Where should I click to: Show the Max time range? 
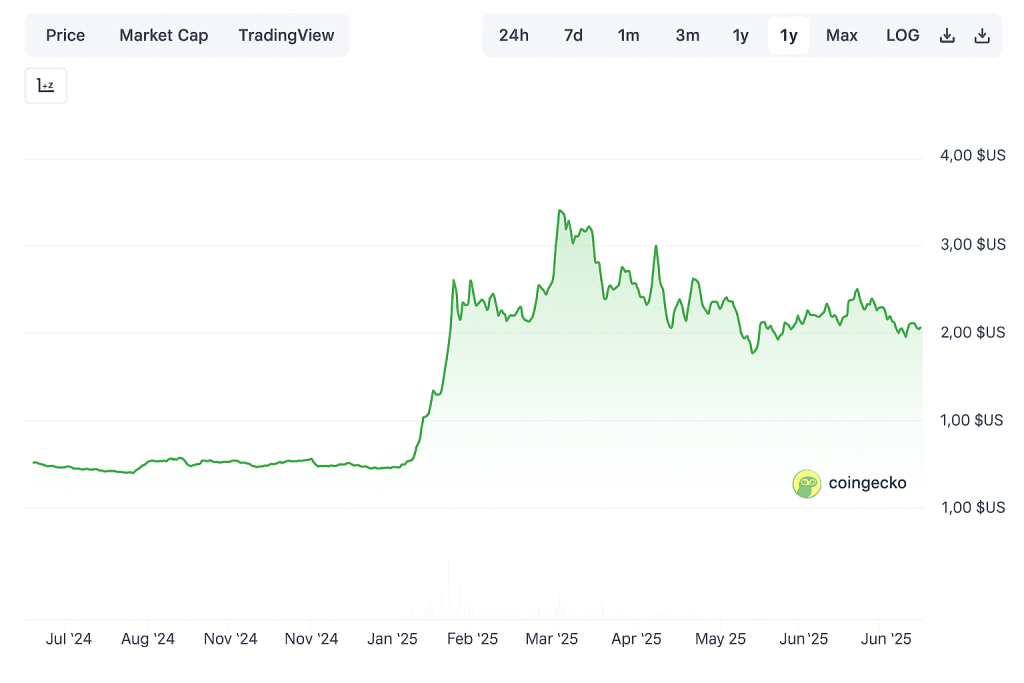pos(841,36)
